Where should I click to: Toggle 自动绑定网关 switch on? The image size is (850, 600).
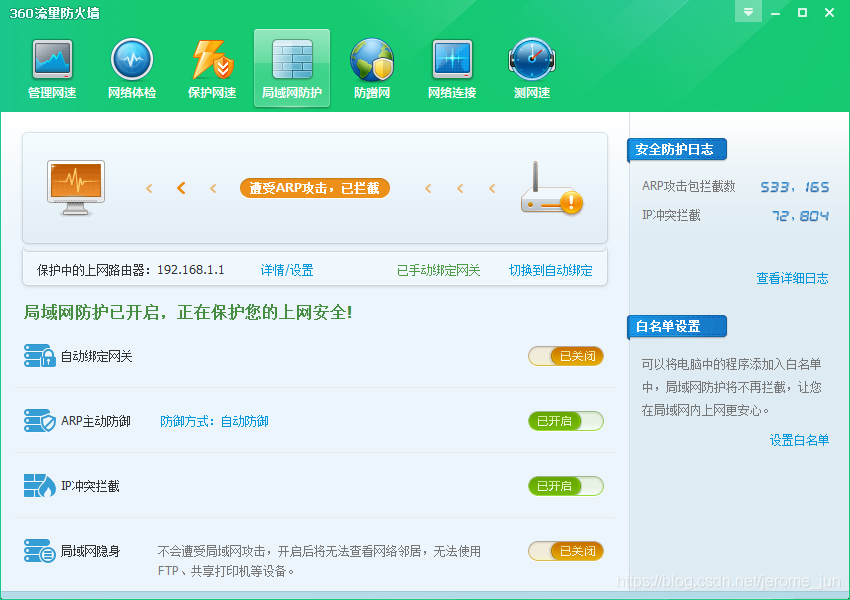(x=565, y=356)
